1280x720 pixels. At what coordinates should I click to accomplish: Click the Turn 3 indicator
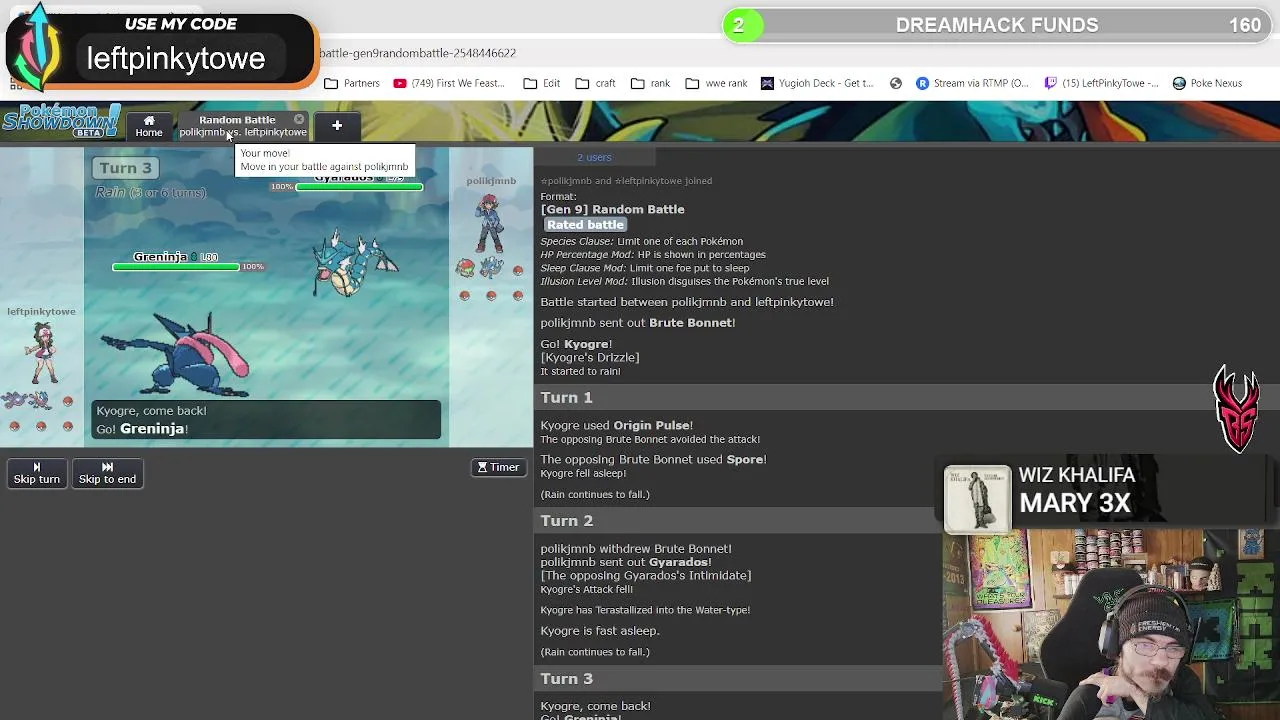[x=125, y=168]
